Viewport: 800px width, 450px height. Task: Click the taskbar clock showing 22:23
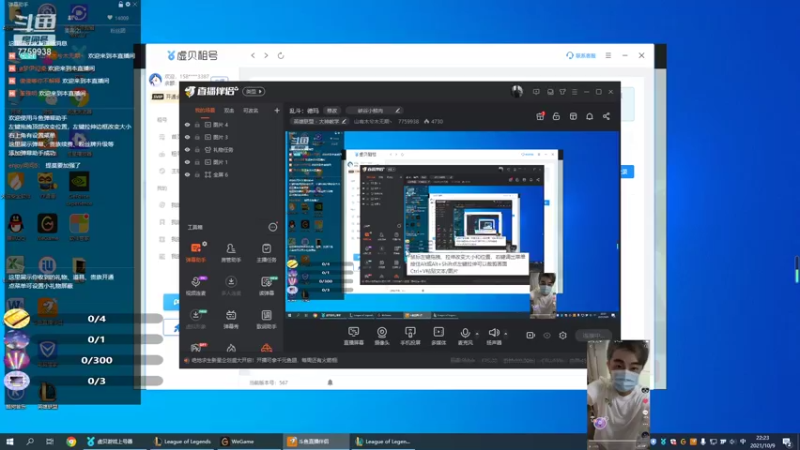[x=763, y=441]
